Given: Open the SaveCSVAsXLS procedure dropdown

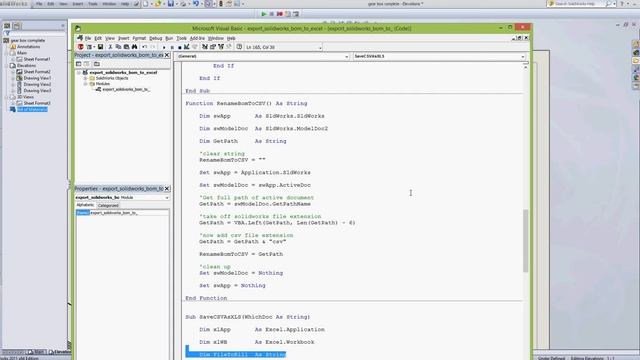Looking at the screenshot, I should pos(522,56).
